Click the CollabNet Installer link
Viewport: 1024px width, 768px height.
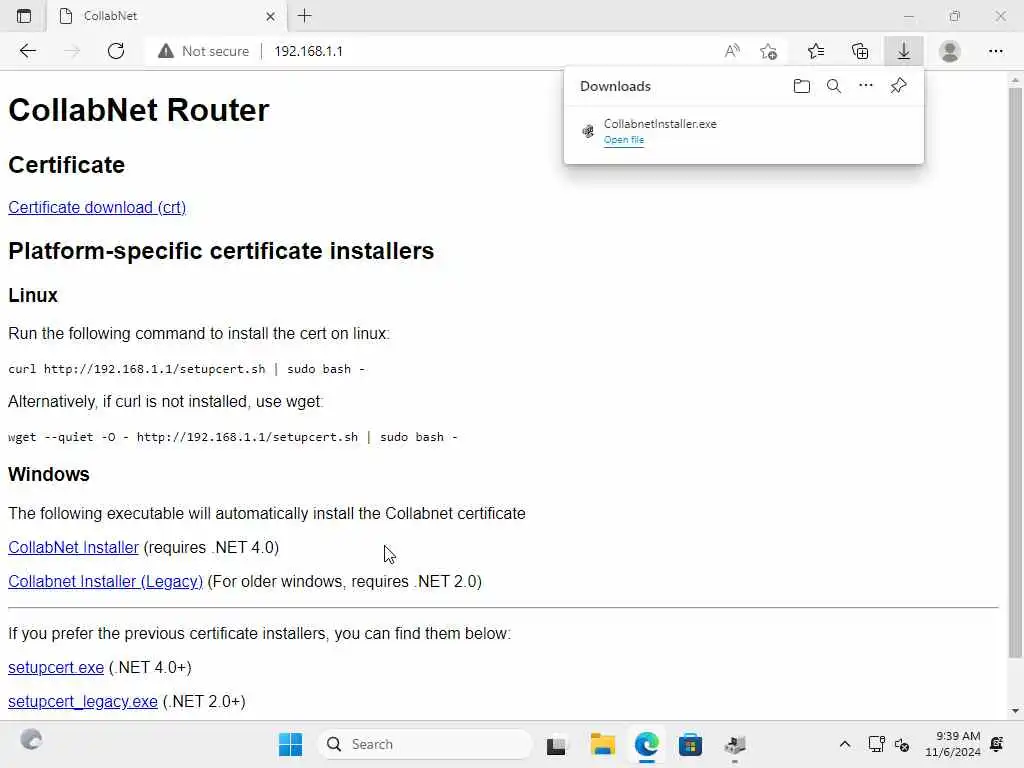point(73,547)
